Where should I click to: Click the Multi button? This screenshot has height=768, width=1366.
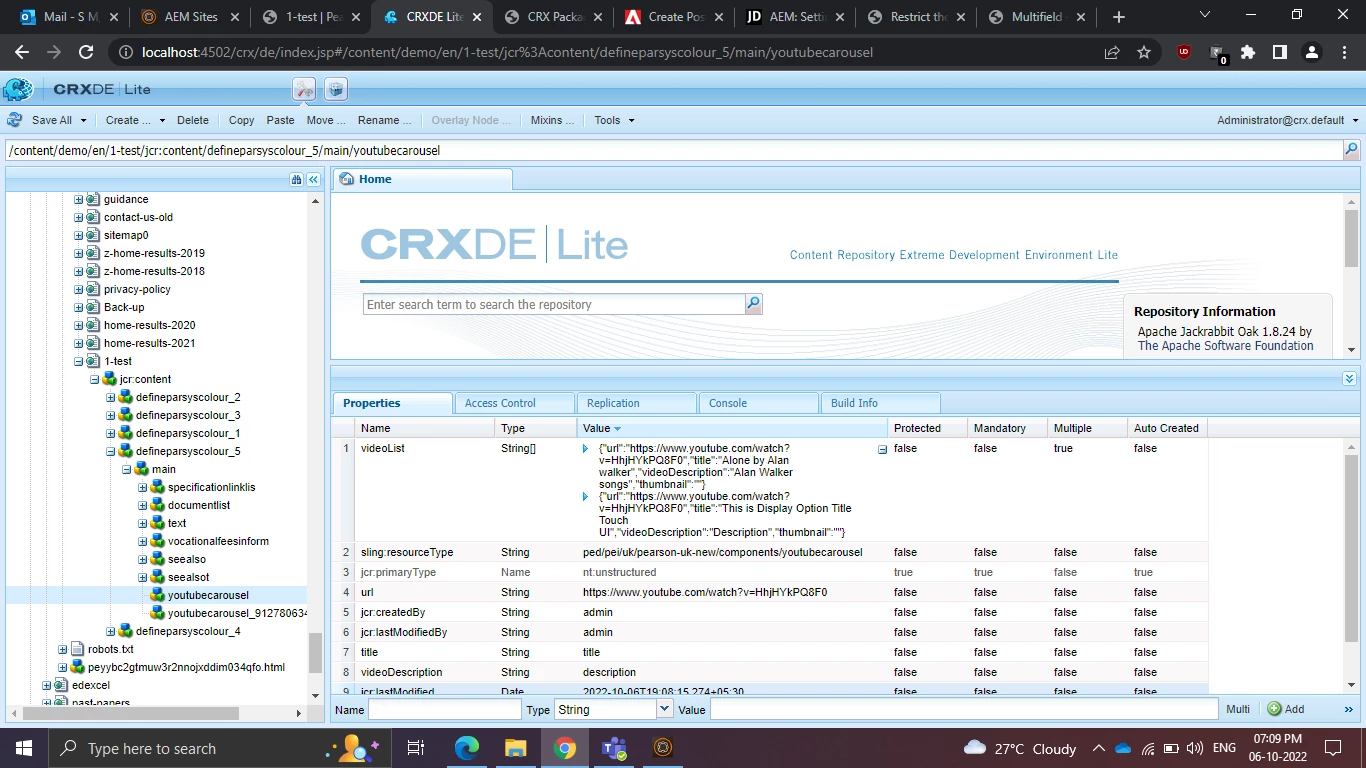click(x=1238, y=709)
